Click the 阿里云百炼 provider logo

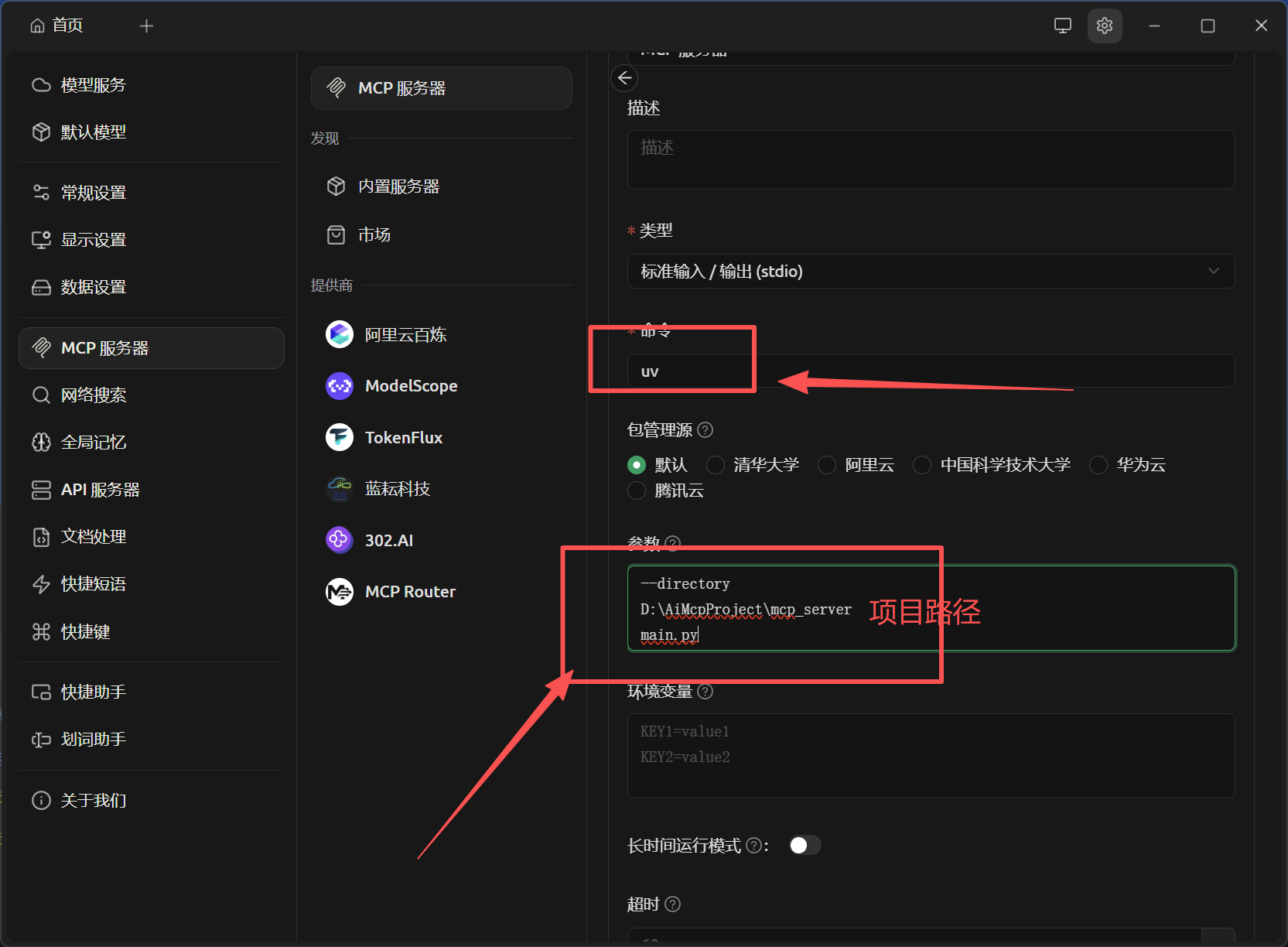(x=340, y=334)
